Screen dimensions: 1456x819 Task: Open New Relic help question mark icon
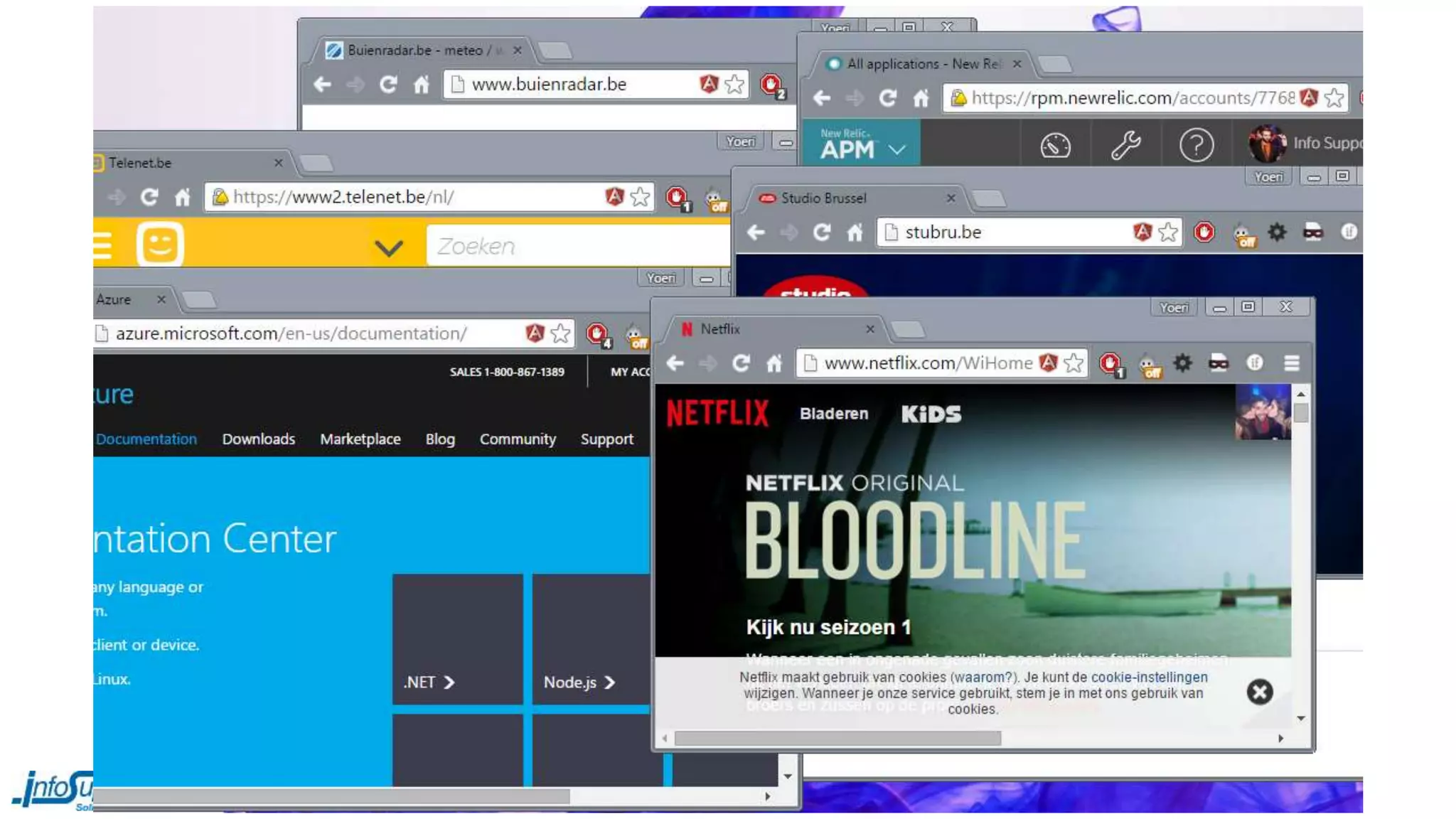coord(1197,145)
